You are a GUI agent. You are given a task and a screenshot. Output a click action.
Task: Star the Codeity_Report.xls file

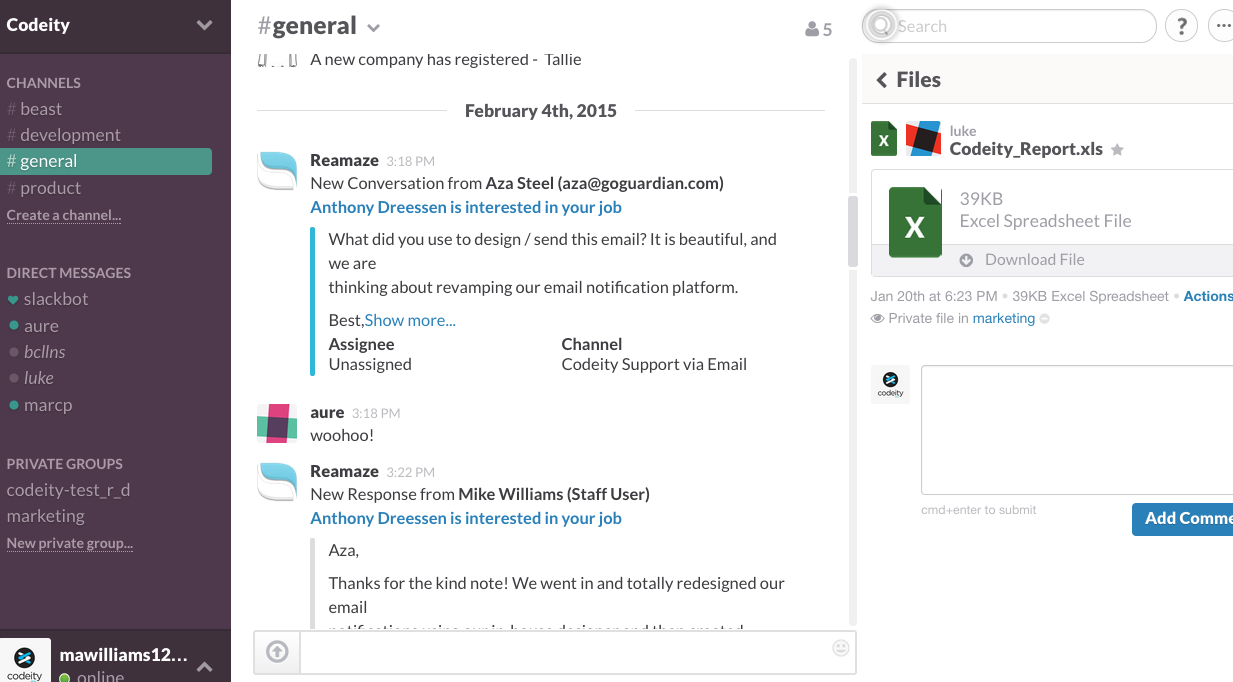(x=1118, y=150)
